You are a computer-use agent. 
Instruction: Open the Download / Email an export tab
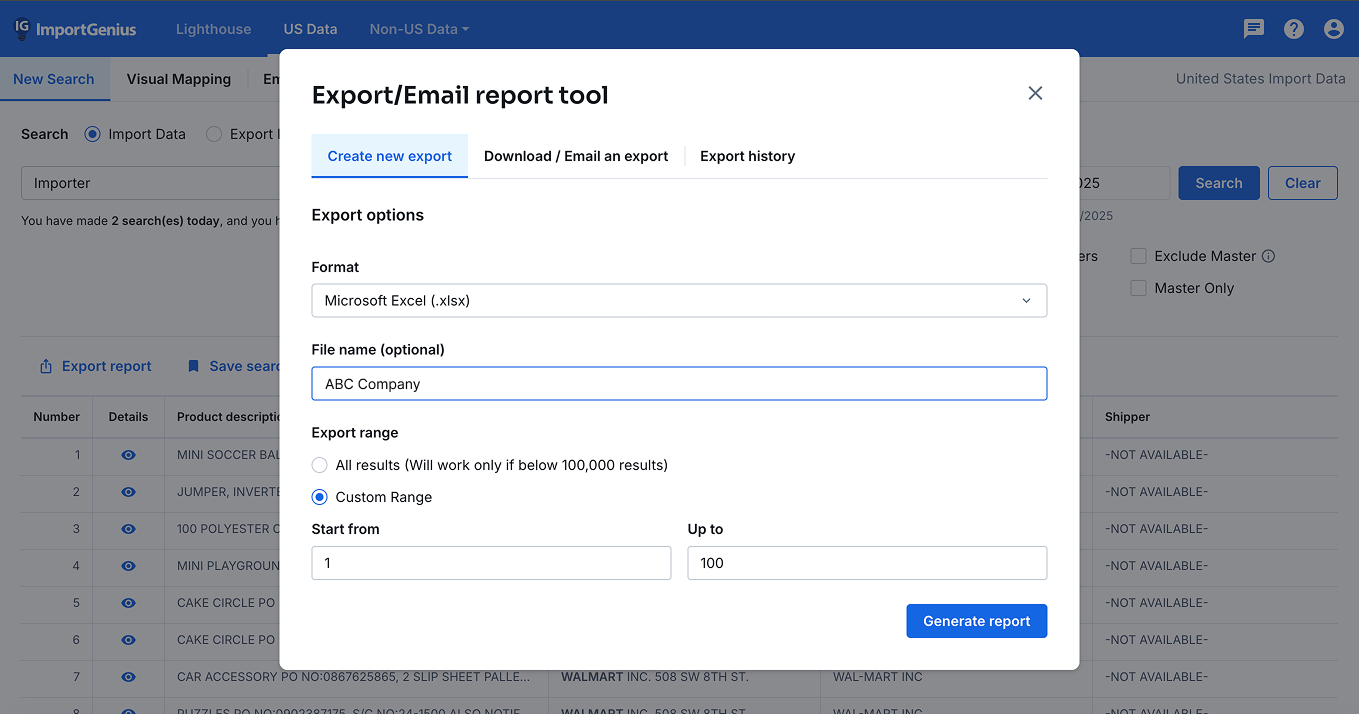pyautogui.click(x=576, y=156)
